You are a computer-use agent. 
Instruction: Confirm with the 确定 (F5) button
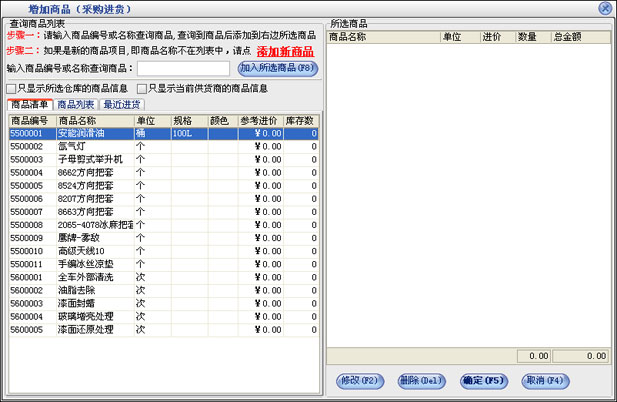485,380
